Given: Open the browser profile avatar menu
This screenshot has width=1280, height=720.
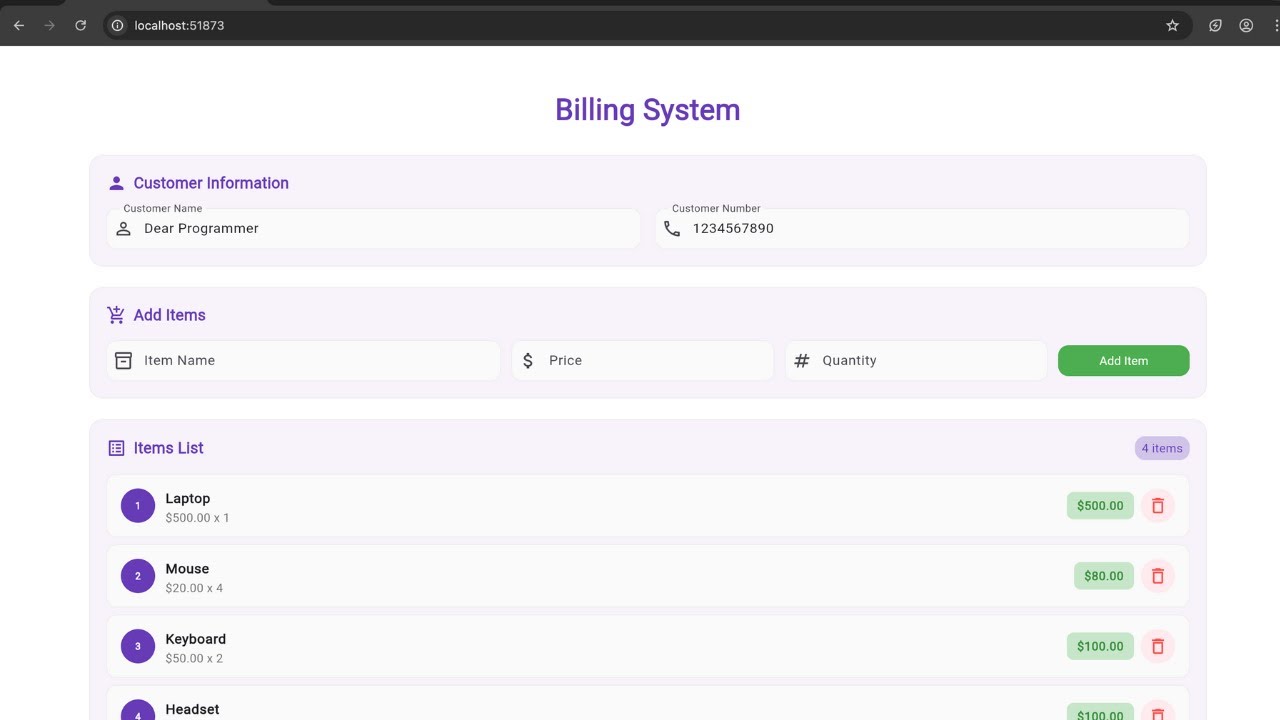Looking at the screenshot, I should tap(1246, 26).
